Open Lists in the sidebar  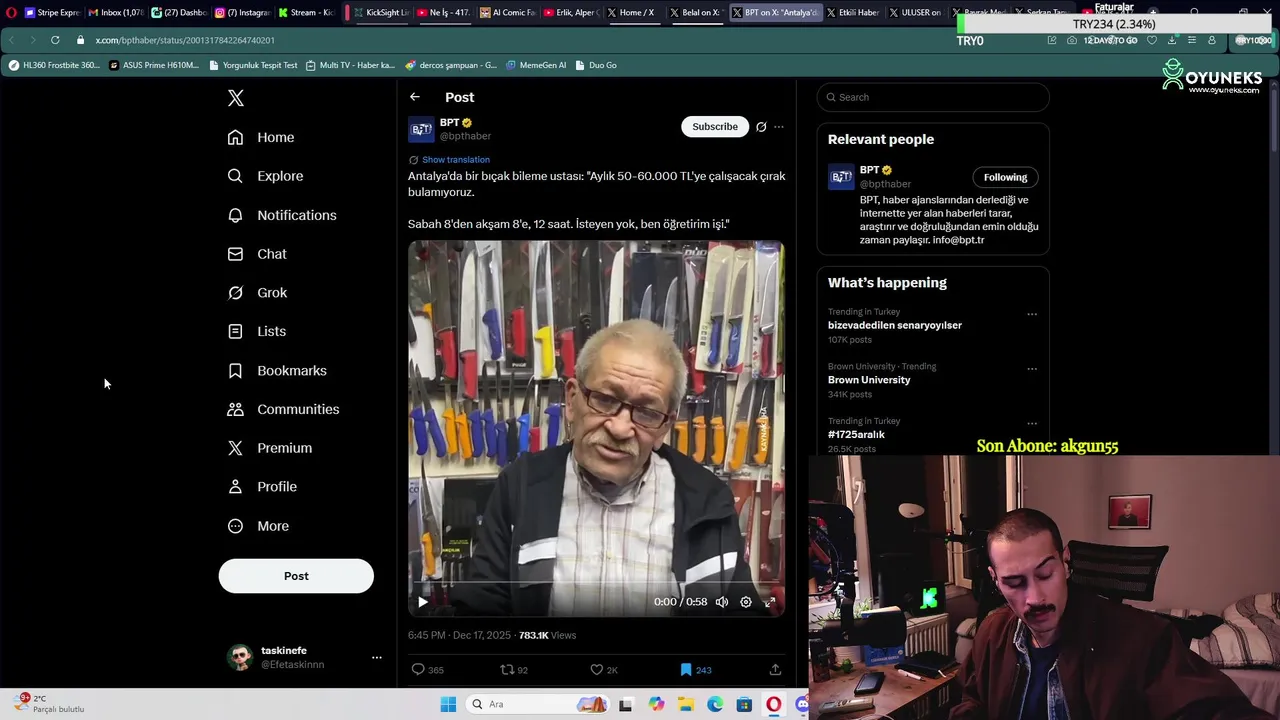click(256, 331)
